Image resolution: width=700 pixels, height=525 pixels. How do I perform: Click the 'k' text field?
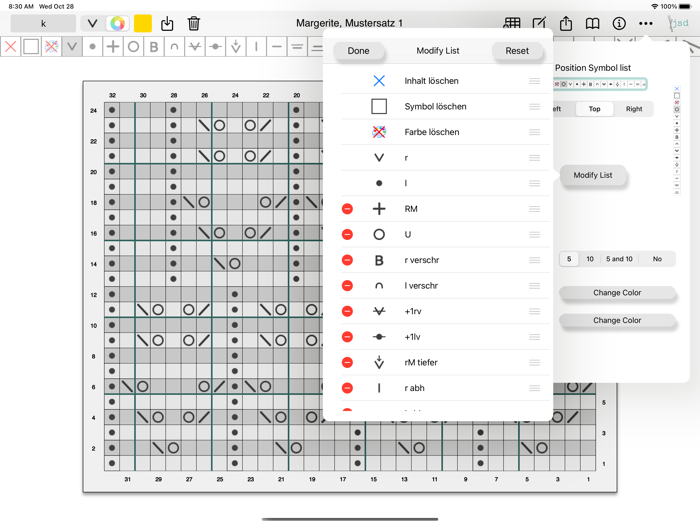pyautogui.click(x=43, y=23)
